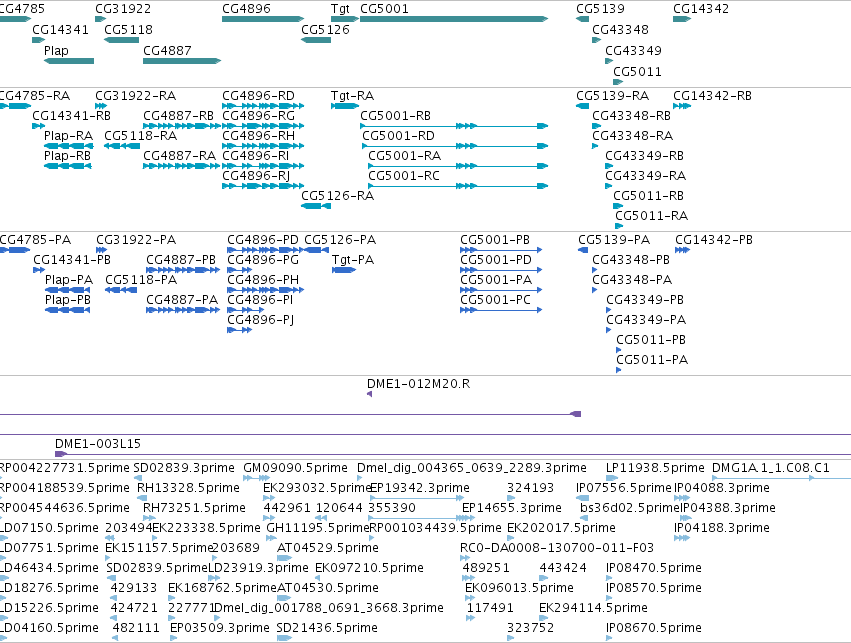Click the CG43349 gene label
Image resolution: width=851 pixels, height=643 pixels.
click(633, 50)
